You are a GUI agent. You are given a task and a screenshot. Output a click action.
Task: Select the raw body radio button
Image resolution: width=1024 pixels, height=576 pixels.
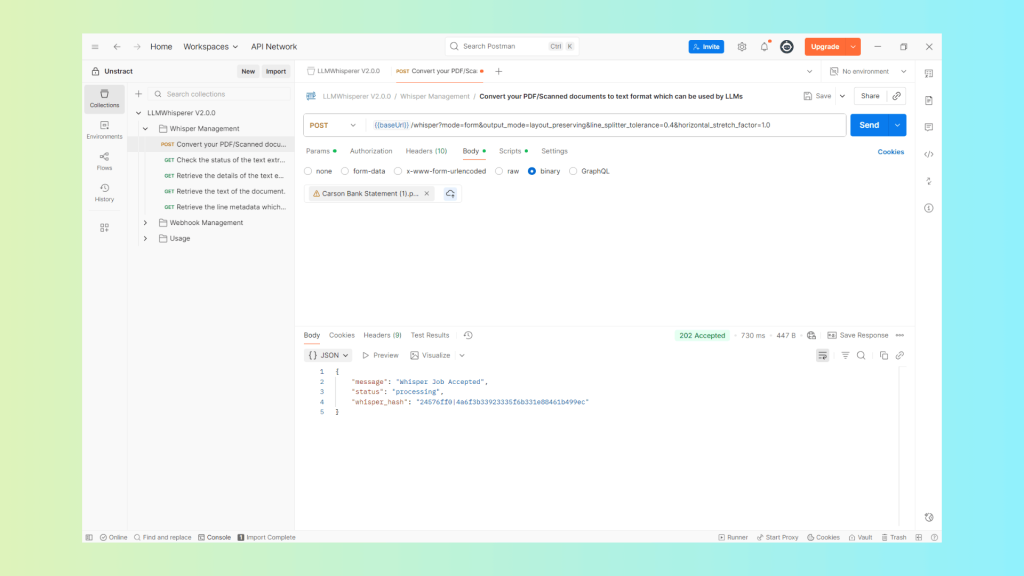(x=499, y=171)
